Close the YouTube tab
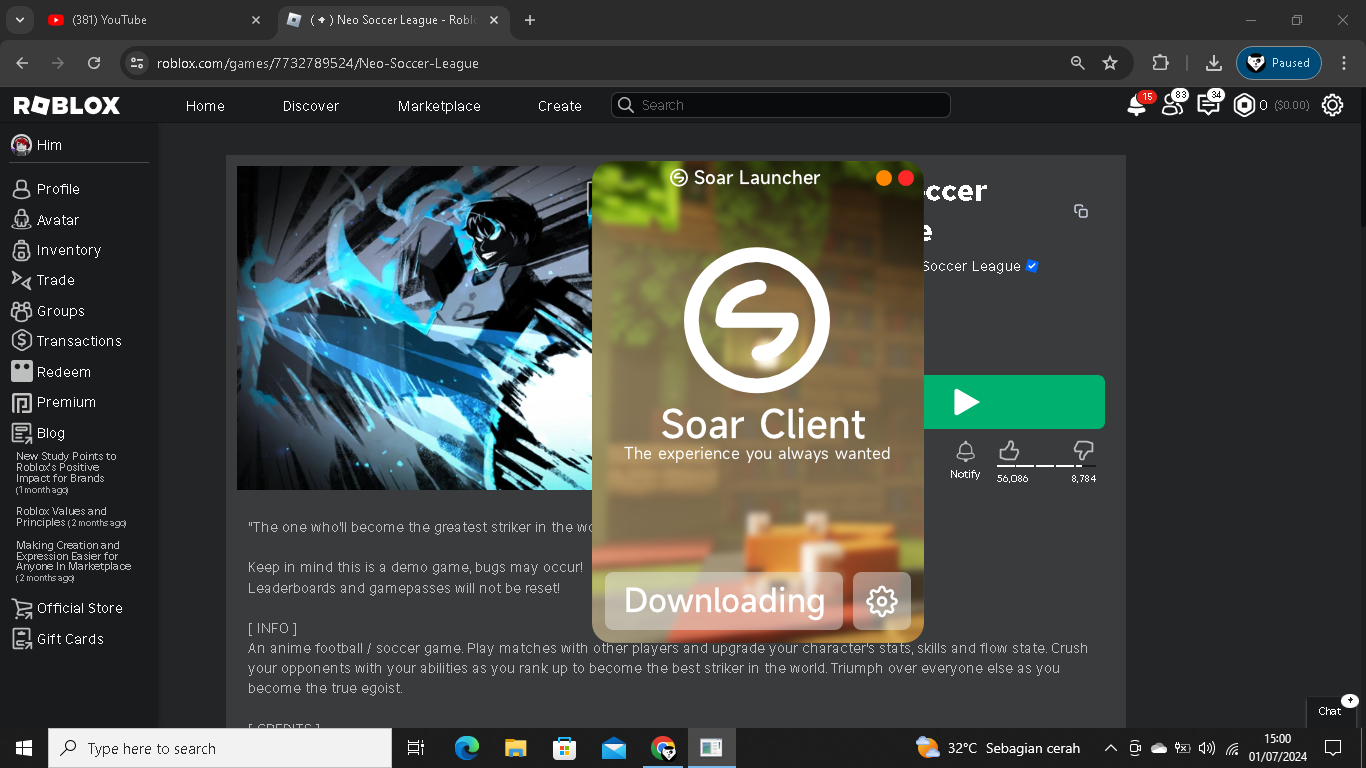This screenshot has height=768, width=1366. coord(256,20)
